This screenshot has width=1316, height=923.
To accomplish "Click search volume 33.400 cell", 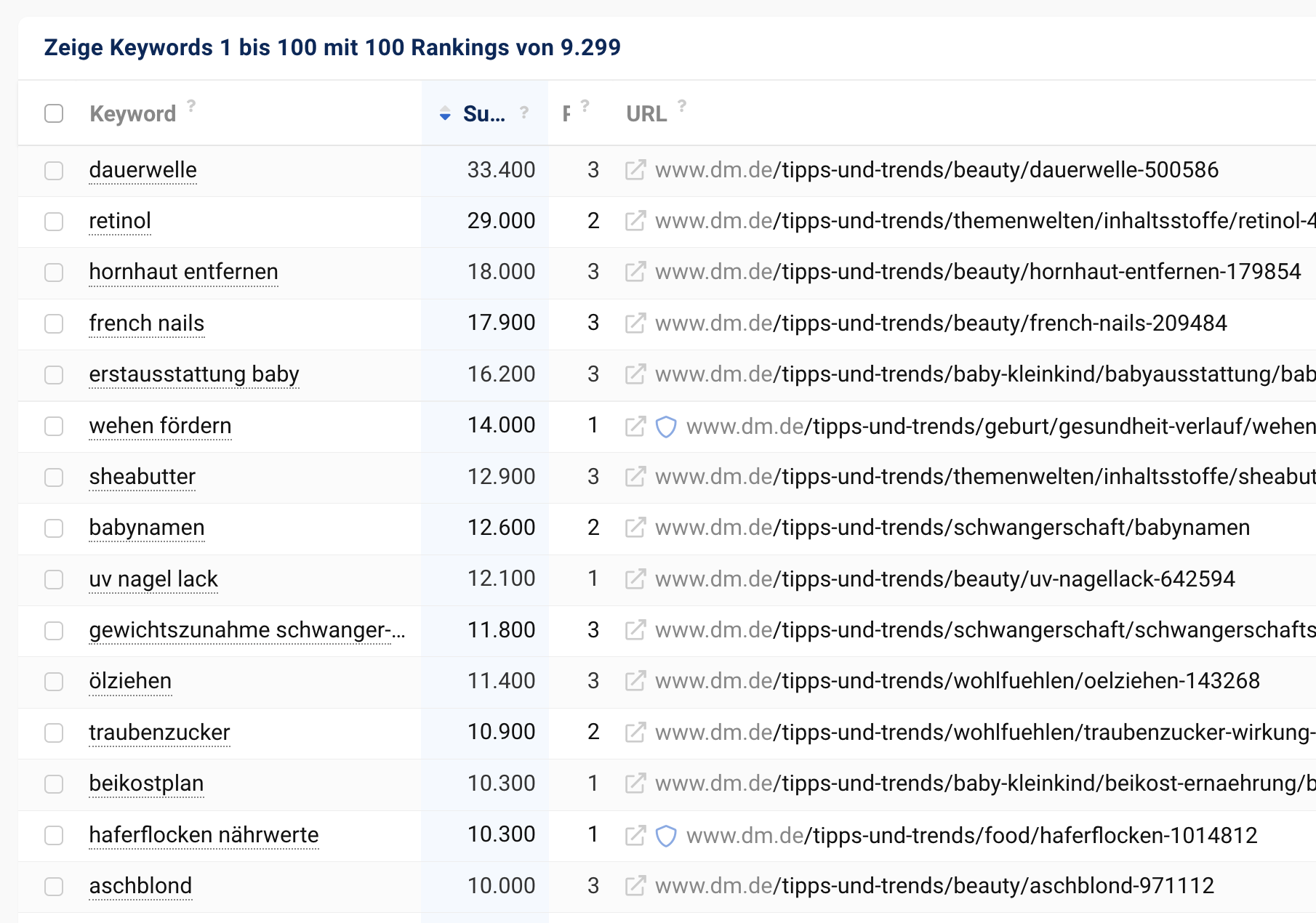I will 484,170.
